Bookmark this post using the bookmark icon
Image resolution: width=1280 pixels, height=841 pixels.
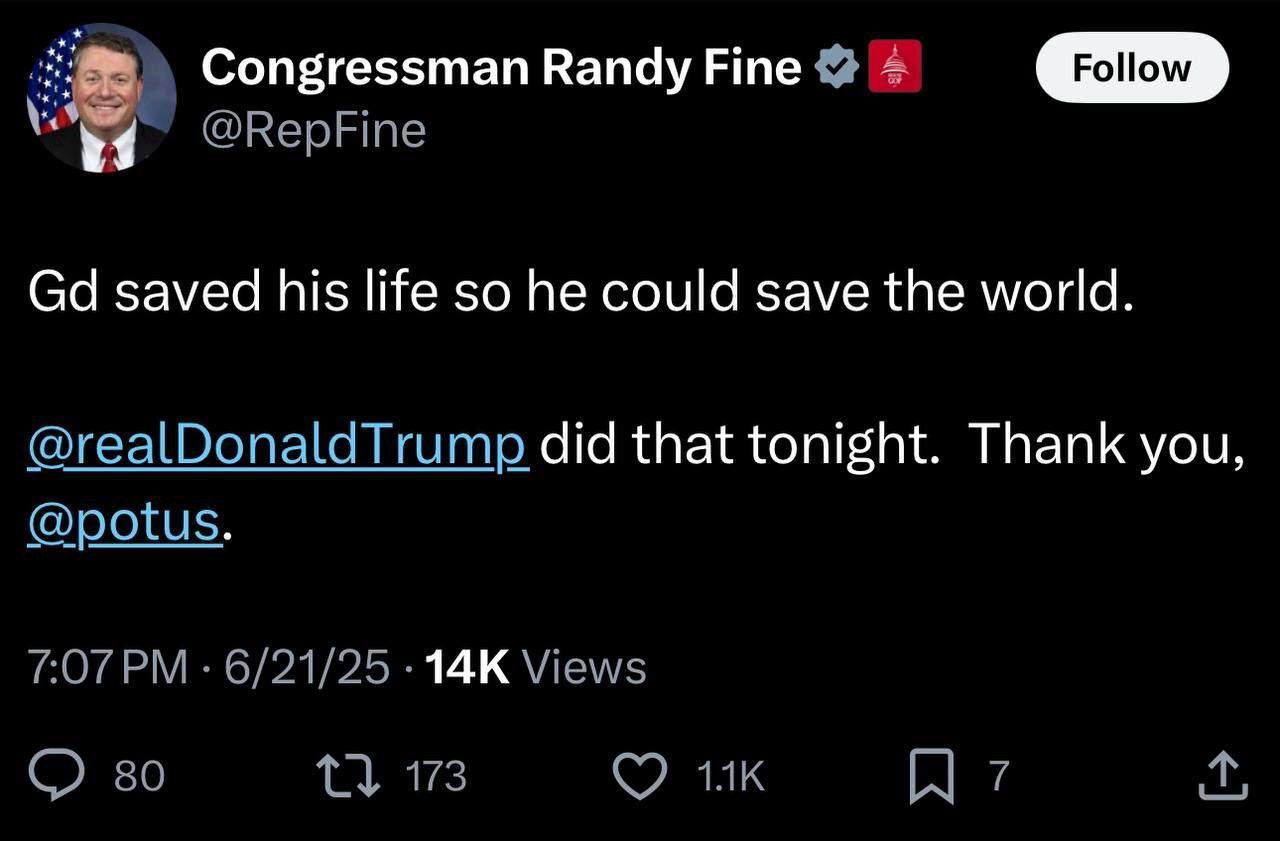(930, 778)
